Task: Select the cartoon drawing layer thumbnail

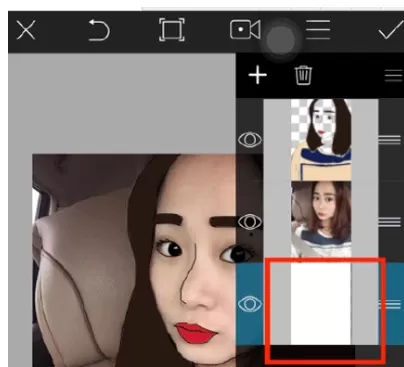Action: click(321, 140)
